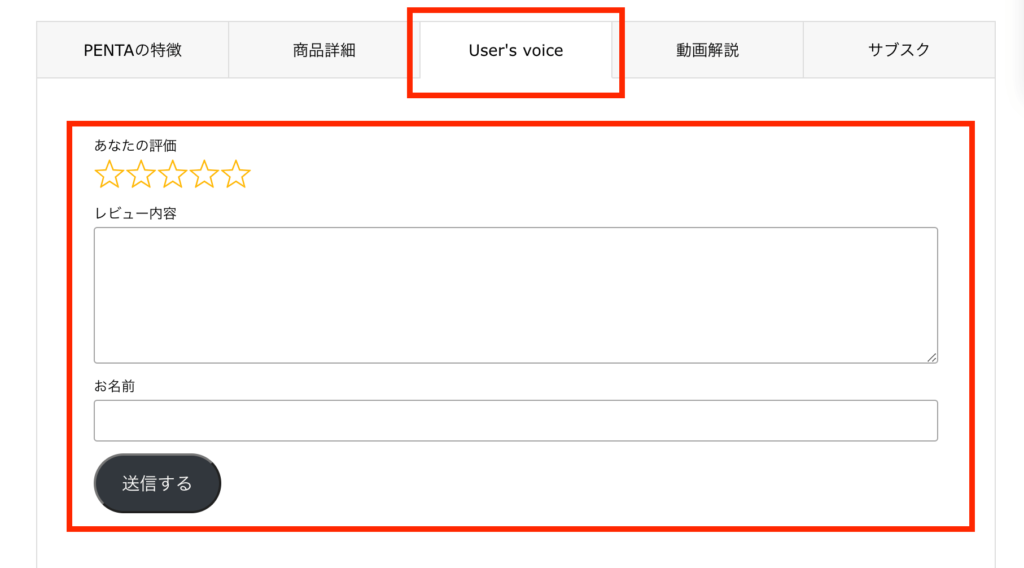Click the textarea resize grip icon
This screenshot has height=568, width=1024.
click(932, 357)
